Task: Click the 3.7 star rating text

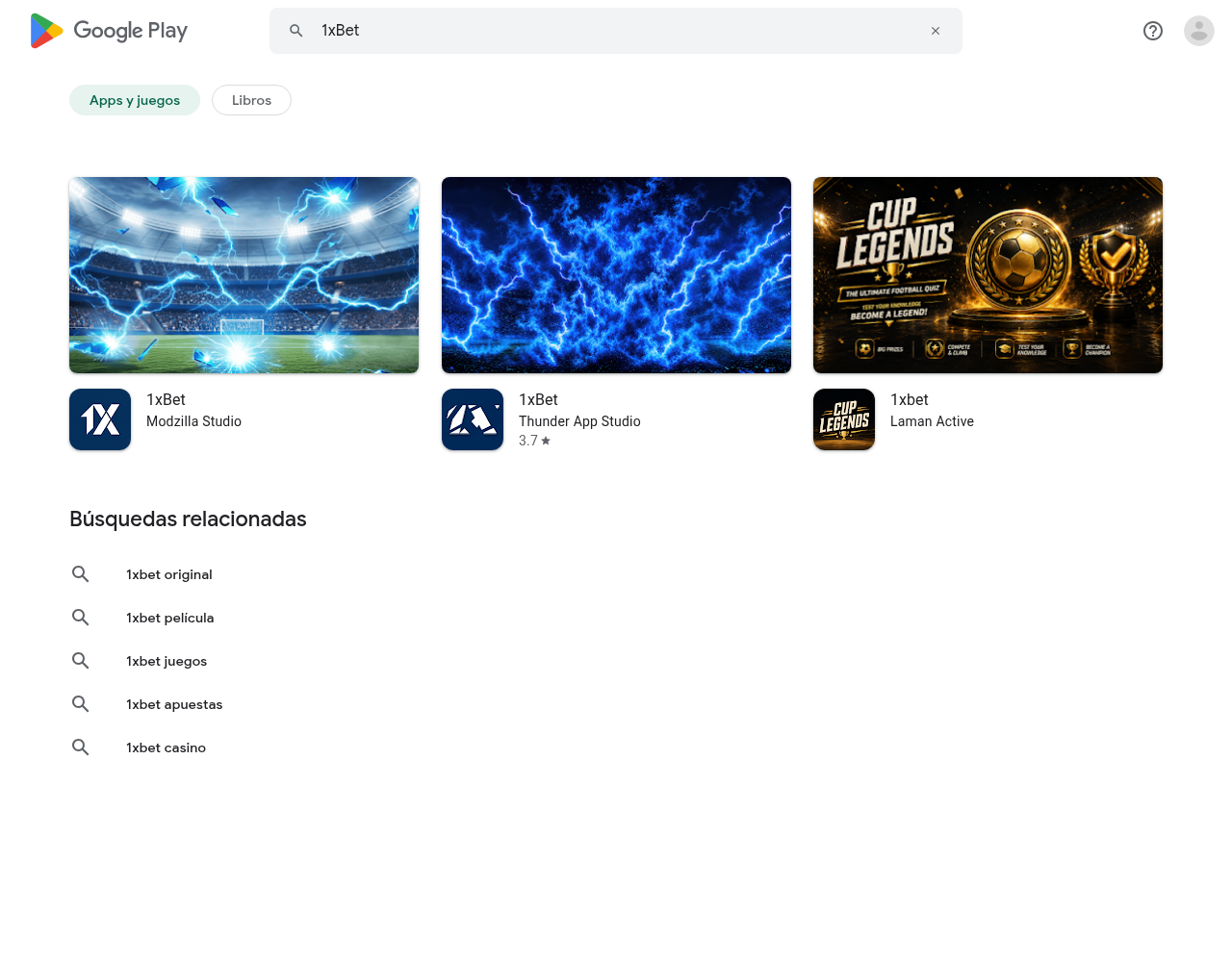Action: [534, 441]
